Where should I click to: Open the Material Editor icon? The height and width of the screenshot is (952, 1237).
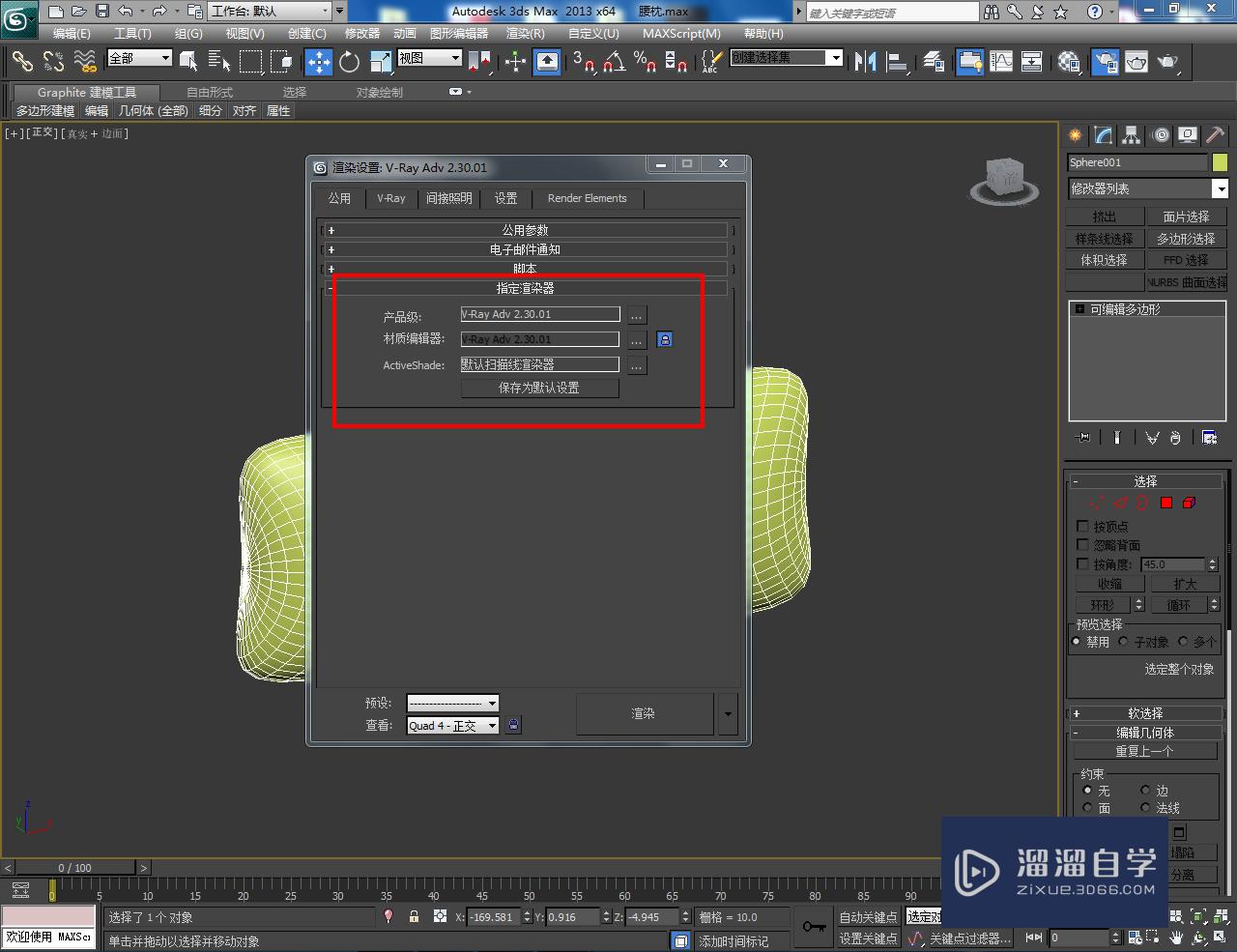1069,62
